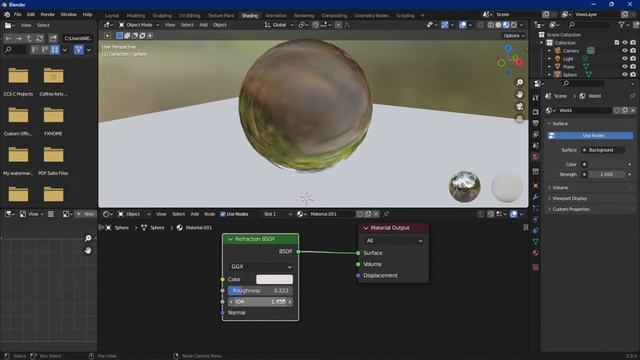The width and height of the screenshot is (640, 360).
Task: Open the Object Mode dropdown
Action: click(139, 25)
